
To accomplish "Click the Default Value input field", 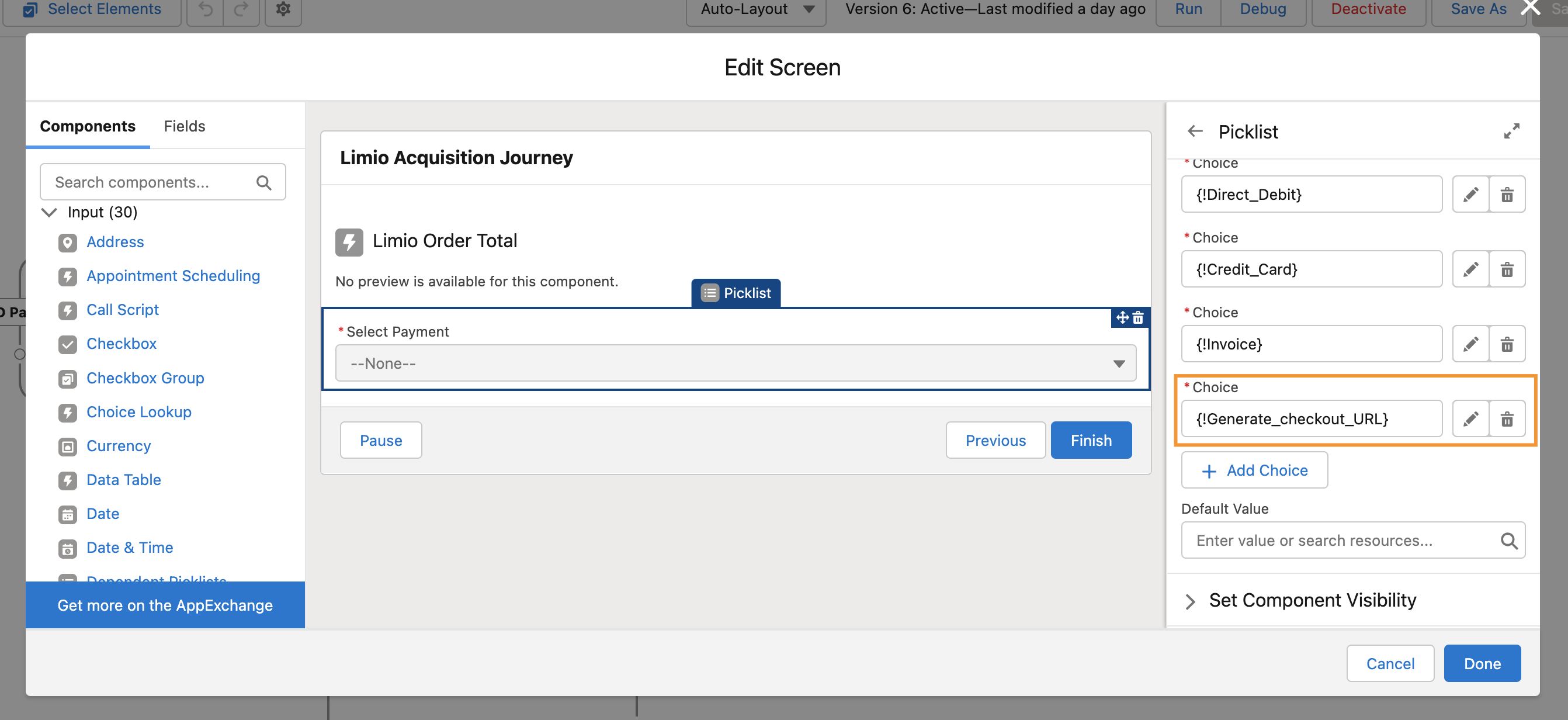I will [x=1352, y=541].
